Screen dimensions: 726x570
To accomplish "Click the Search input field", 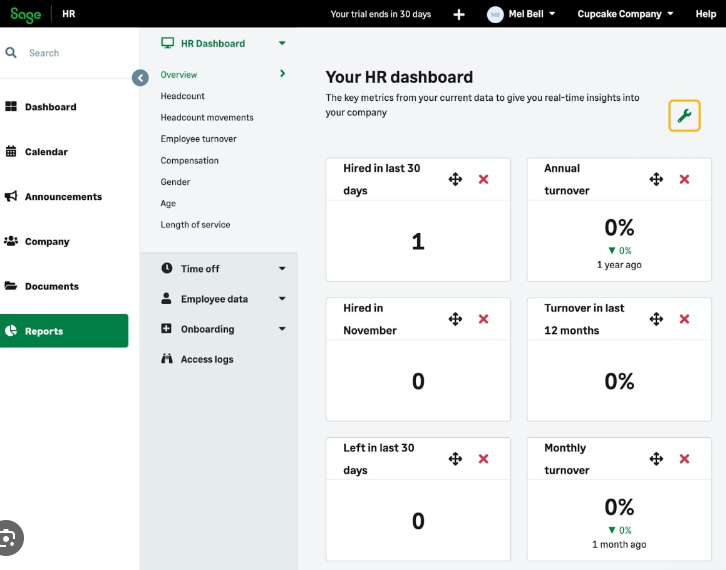I will tap(70, 53).
